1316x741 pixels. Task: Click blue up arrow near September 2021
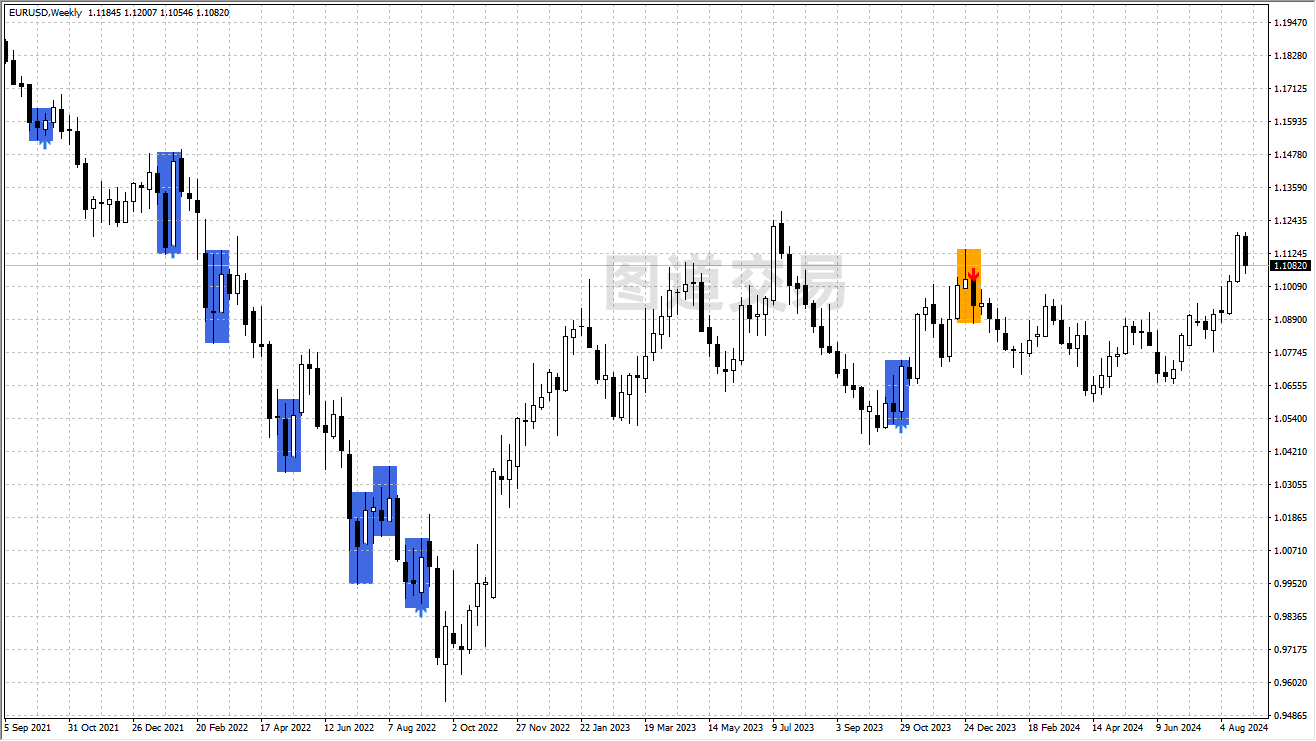pyautogui.click(x=44, y=142)
